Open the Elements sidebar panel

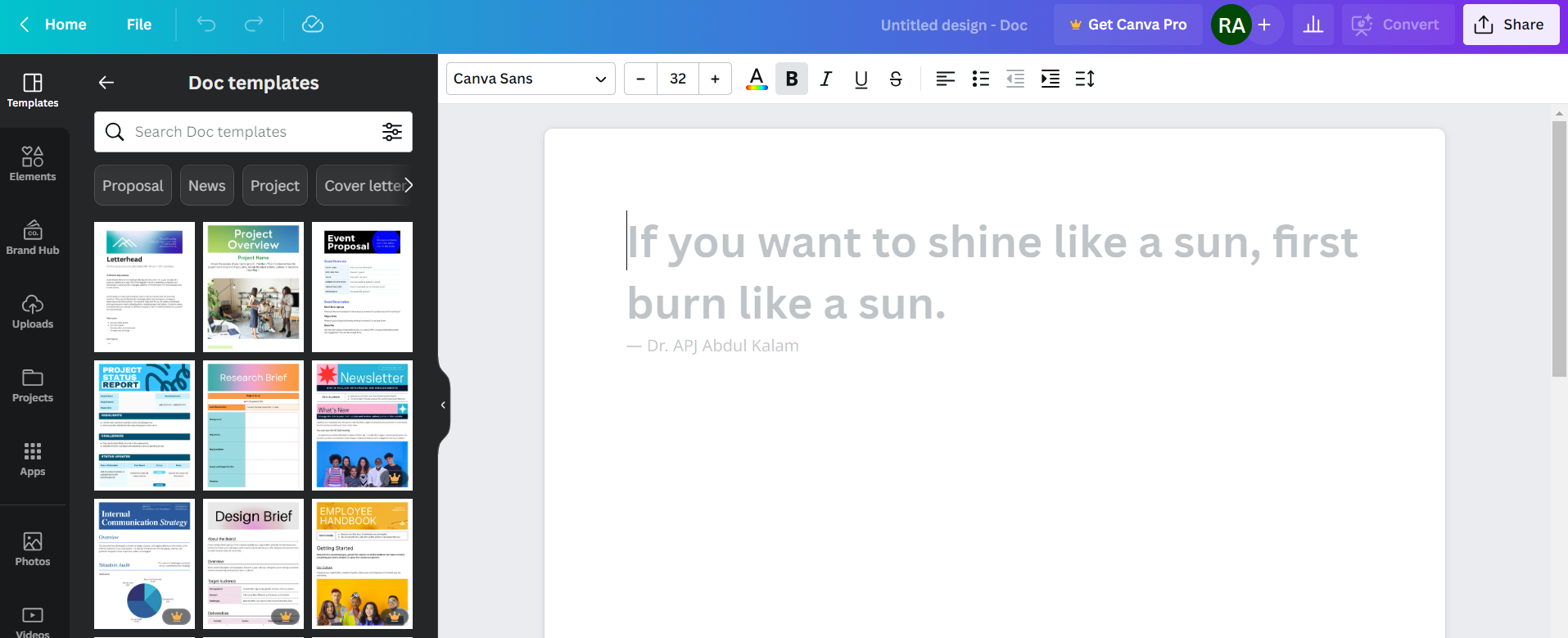click(33, 164)
